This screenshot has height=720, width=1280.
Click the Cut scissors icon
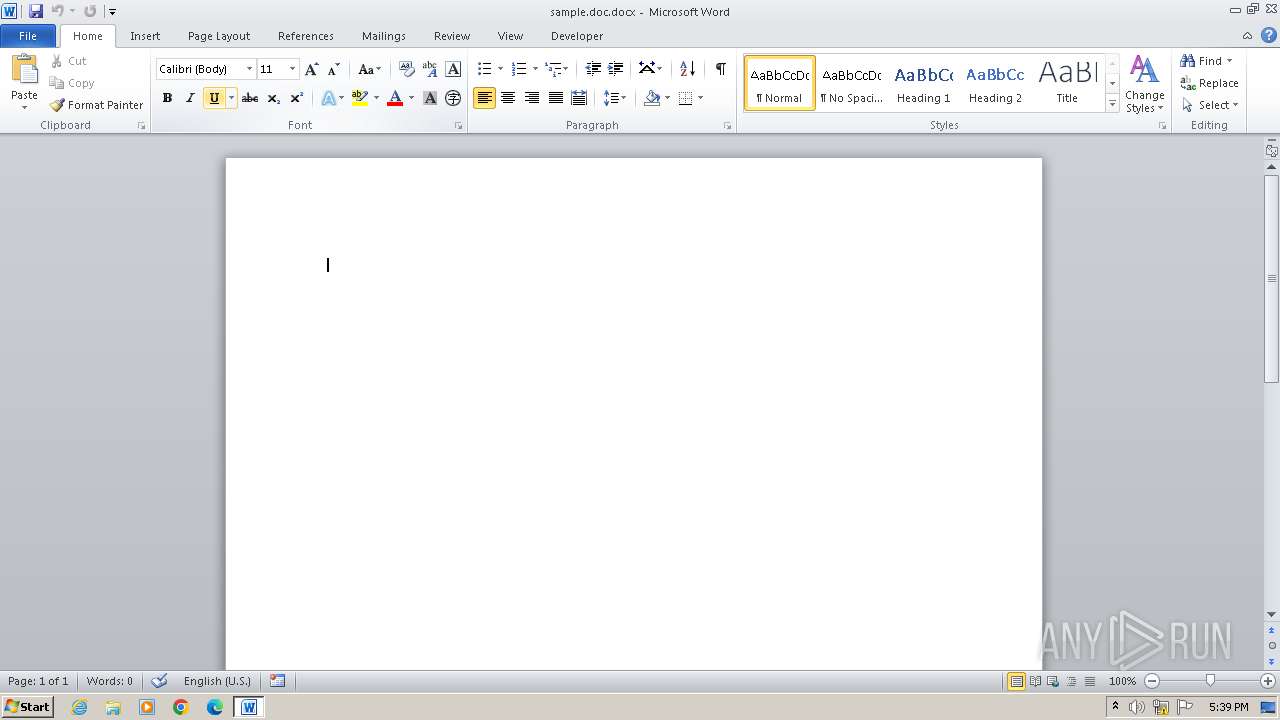(57, 61)
